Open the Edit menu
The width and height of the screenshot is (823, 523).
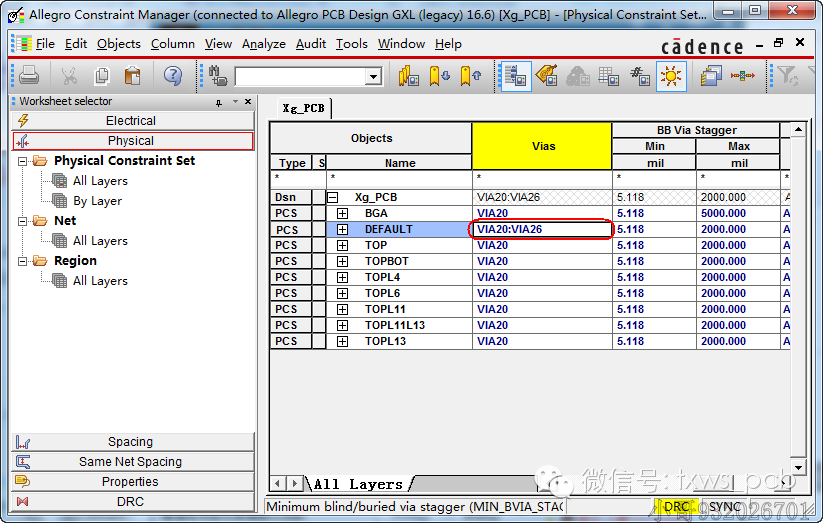76,44
